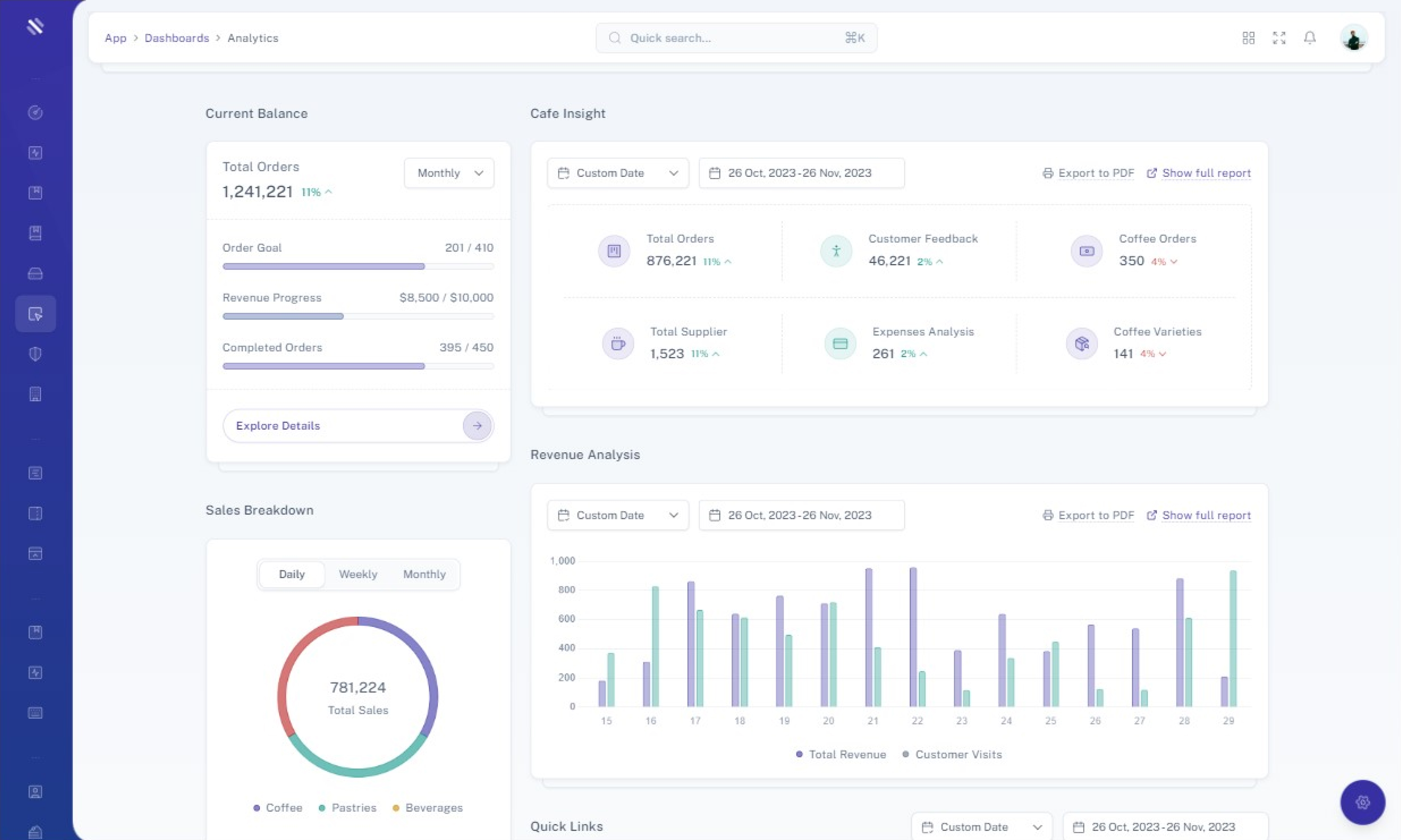This screenshot has height=840, width=1401.
Task: Open the Monthly dropdown in Total Orders
Action: tap(449, 173)
